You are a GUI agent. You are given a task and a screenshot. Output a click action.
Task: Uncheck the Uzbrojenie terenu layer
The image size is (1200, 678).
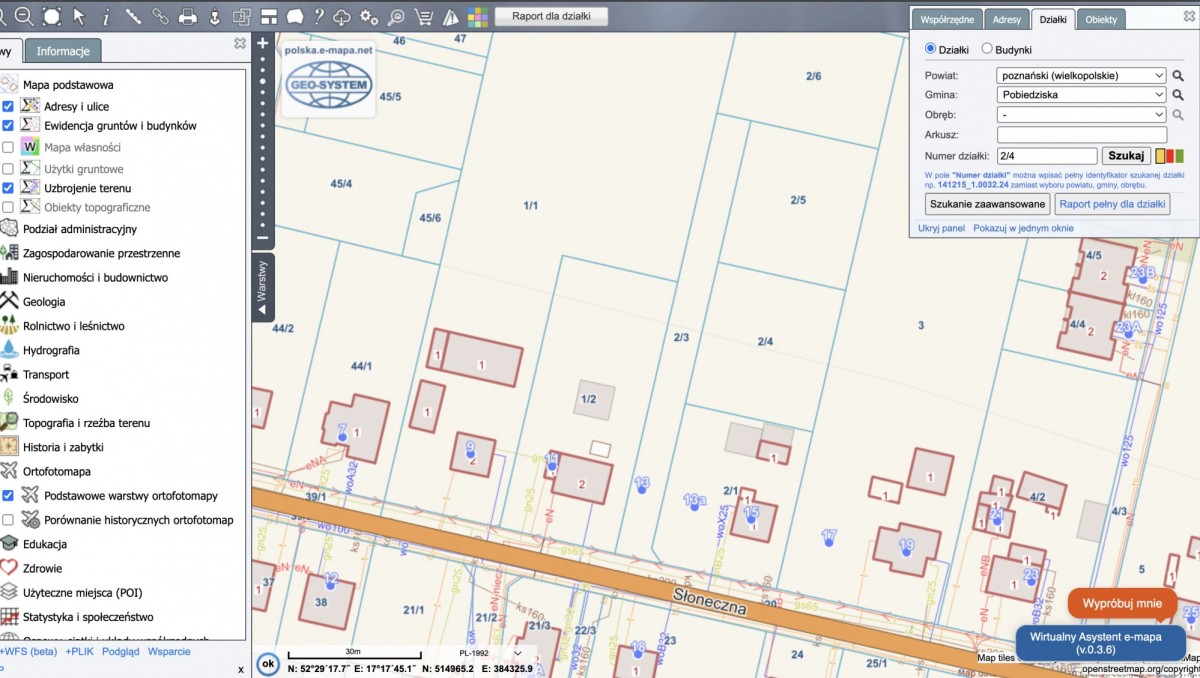8,188
